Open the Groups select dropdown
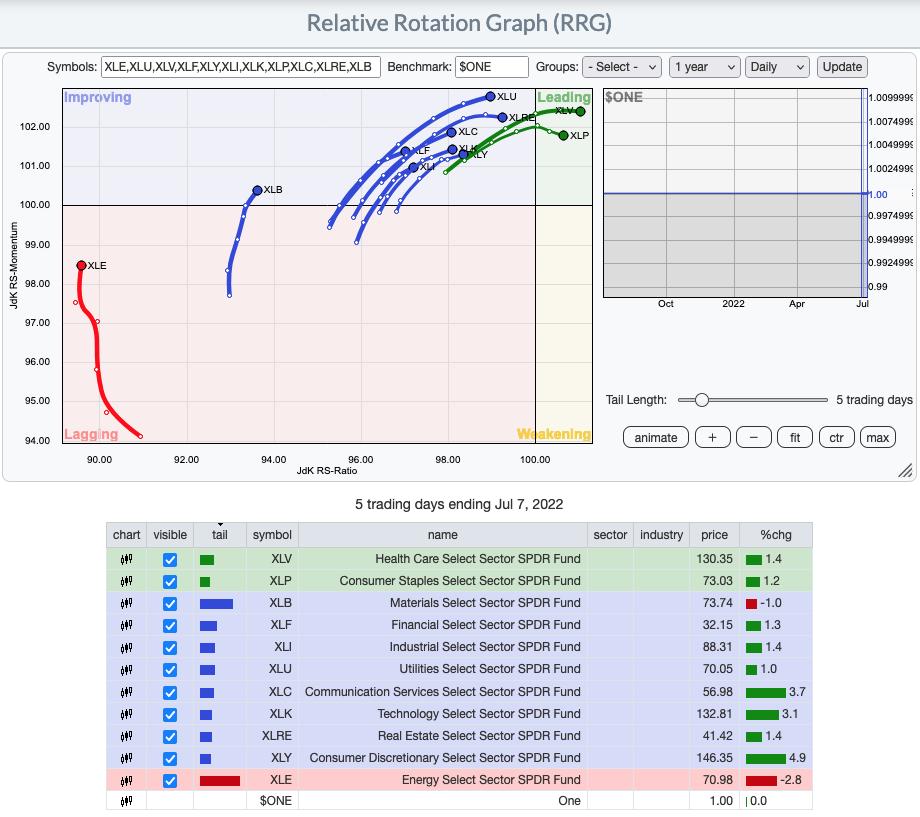 coord(622,67)
